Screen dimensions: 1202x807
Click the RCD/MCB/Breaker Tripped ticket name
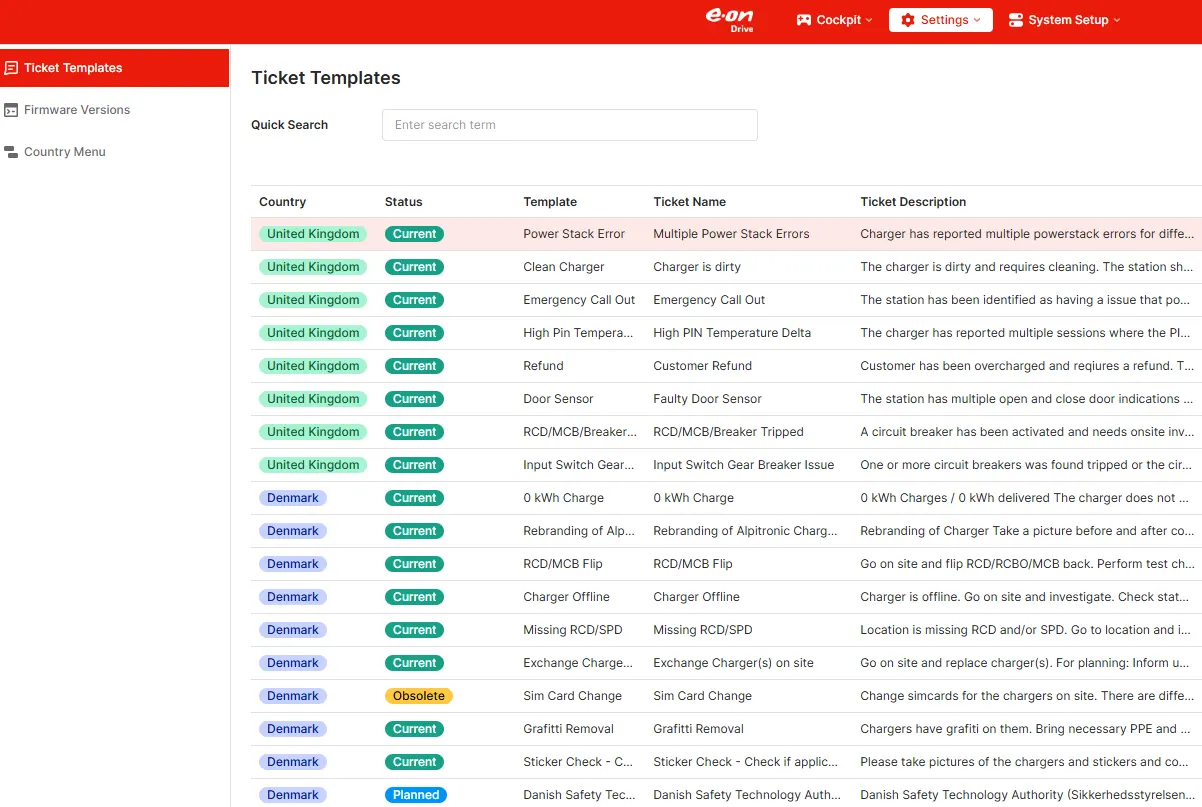[x=728, y=432]
